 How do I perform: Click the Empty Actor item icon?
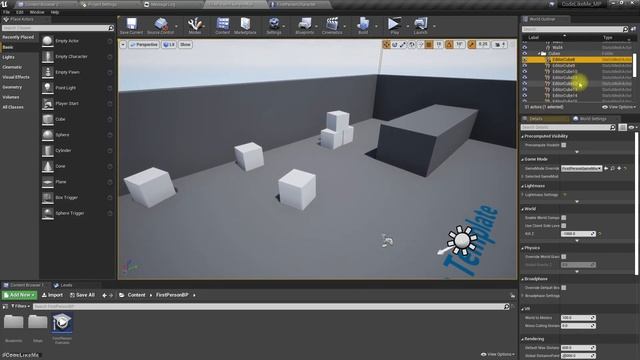click(48, 41)
